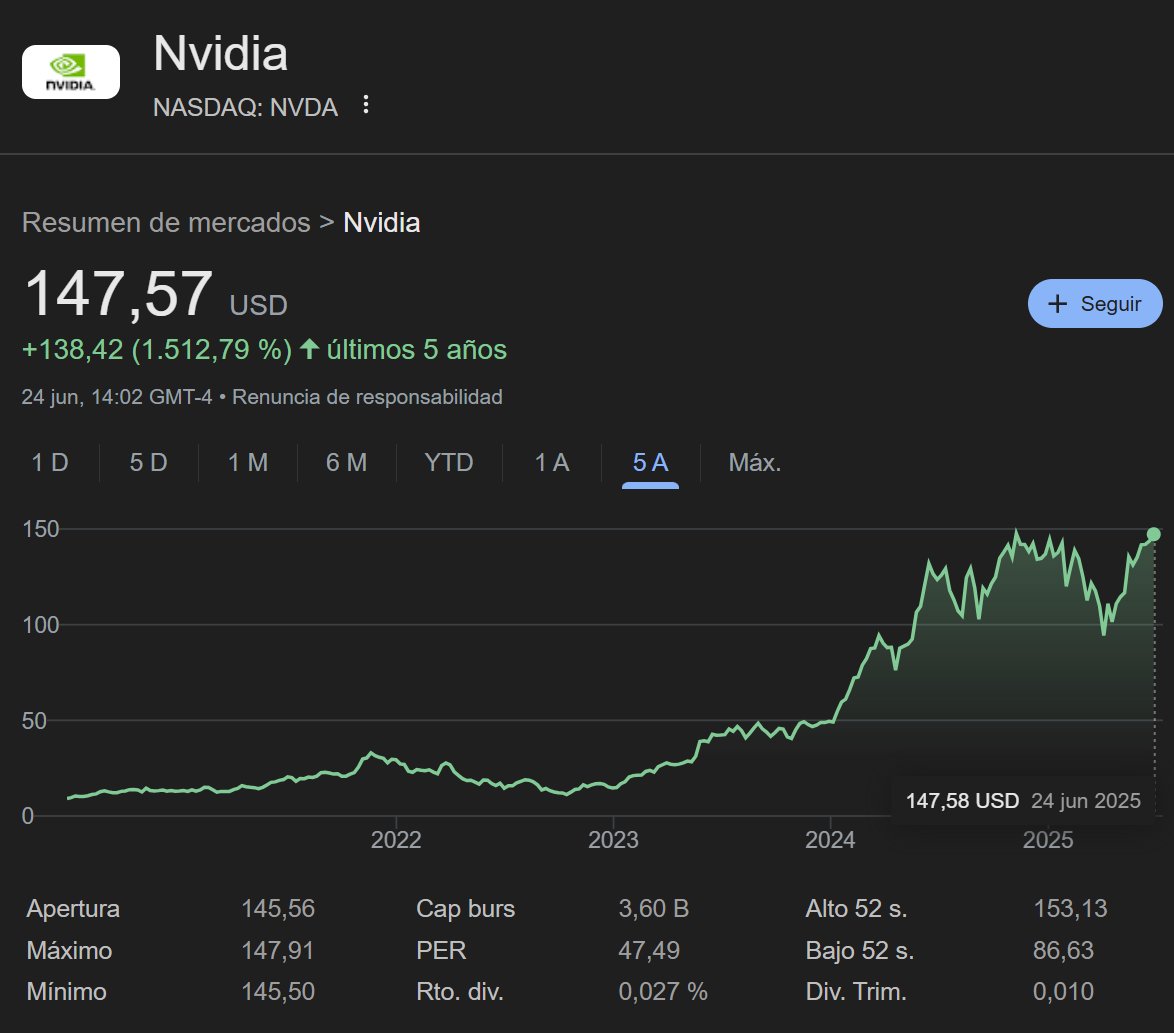Screen dimensions: 1174x1033
Task: Show the 1 A chart range
Action: coord(552,463)
